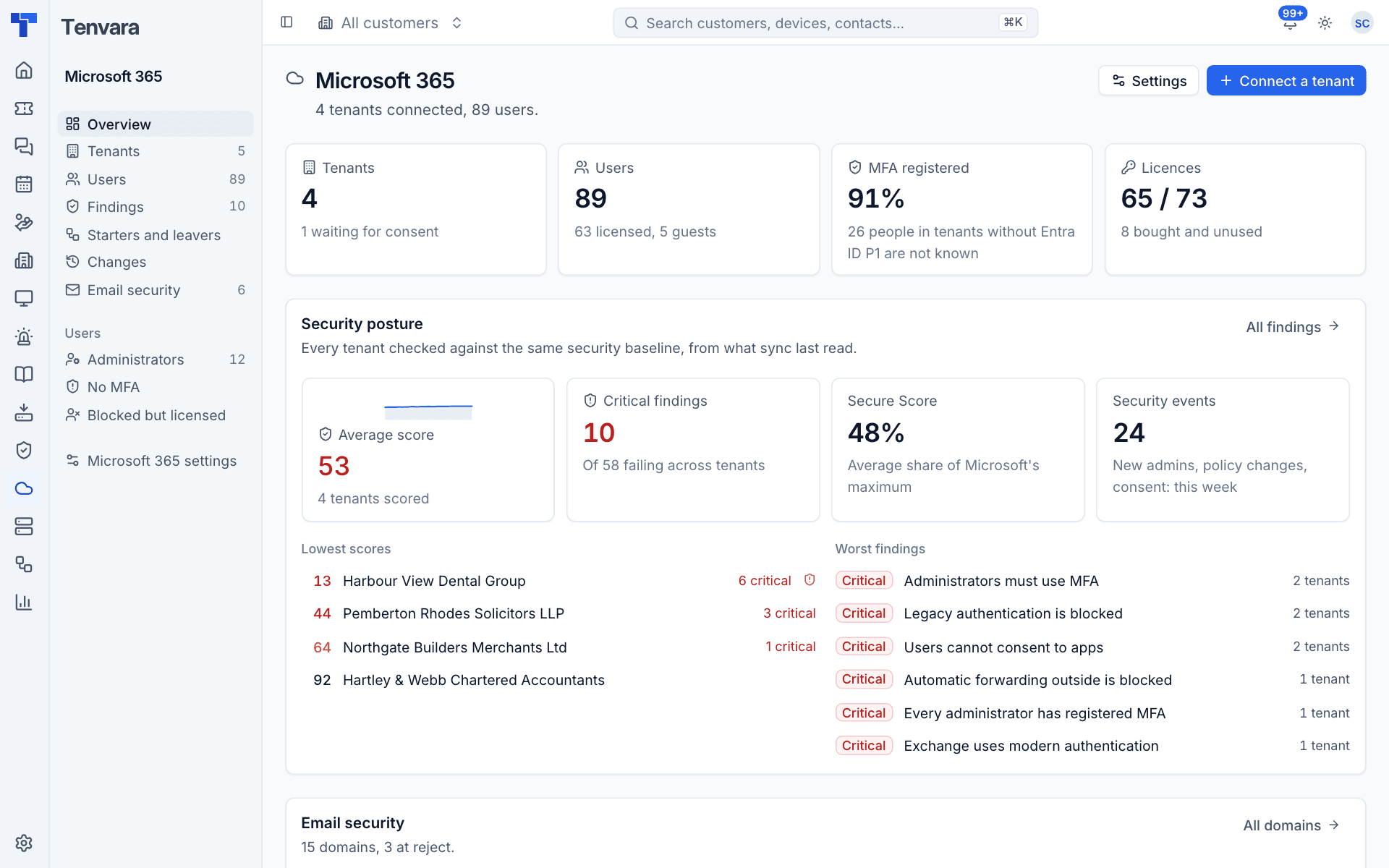The image size is (1389, 868).
Task: Open the All customers selector
Action: (391, 23)
